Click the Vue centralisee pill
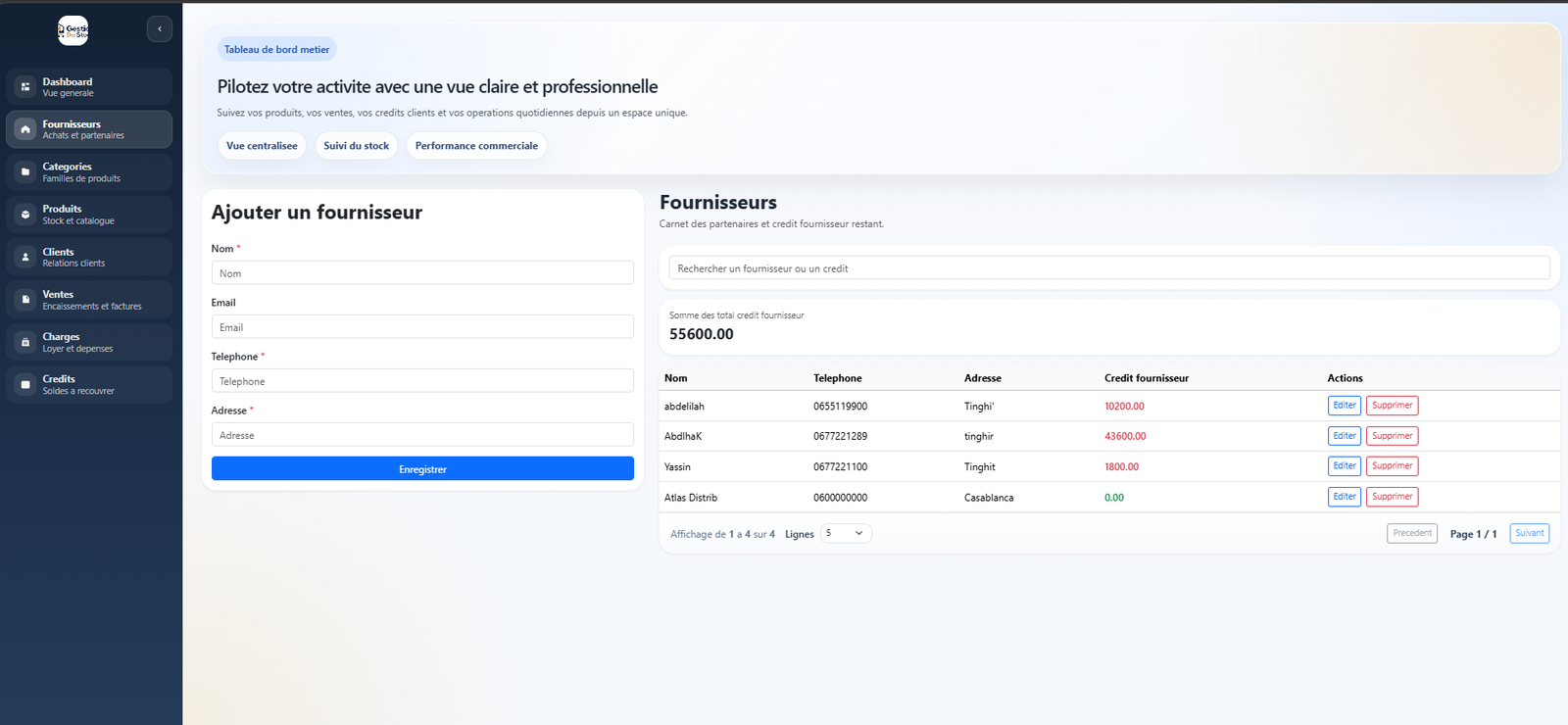The width and height of the screenshot is (1568, 725). [262, 146]
